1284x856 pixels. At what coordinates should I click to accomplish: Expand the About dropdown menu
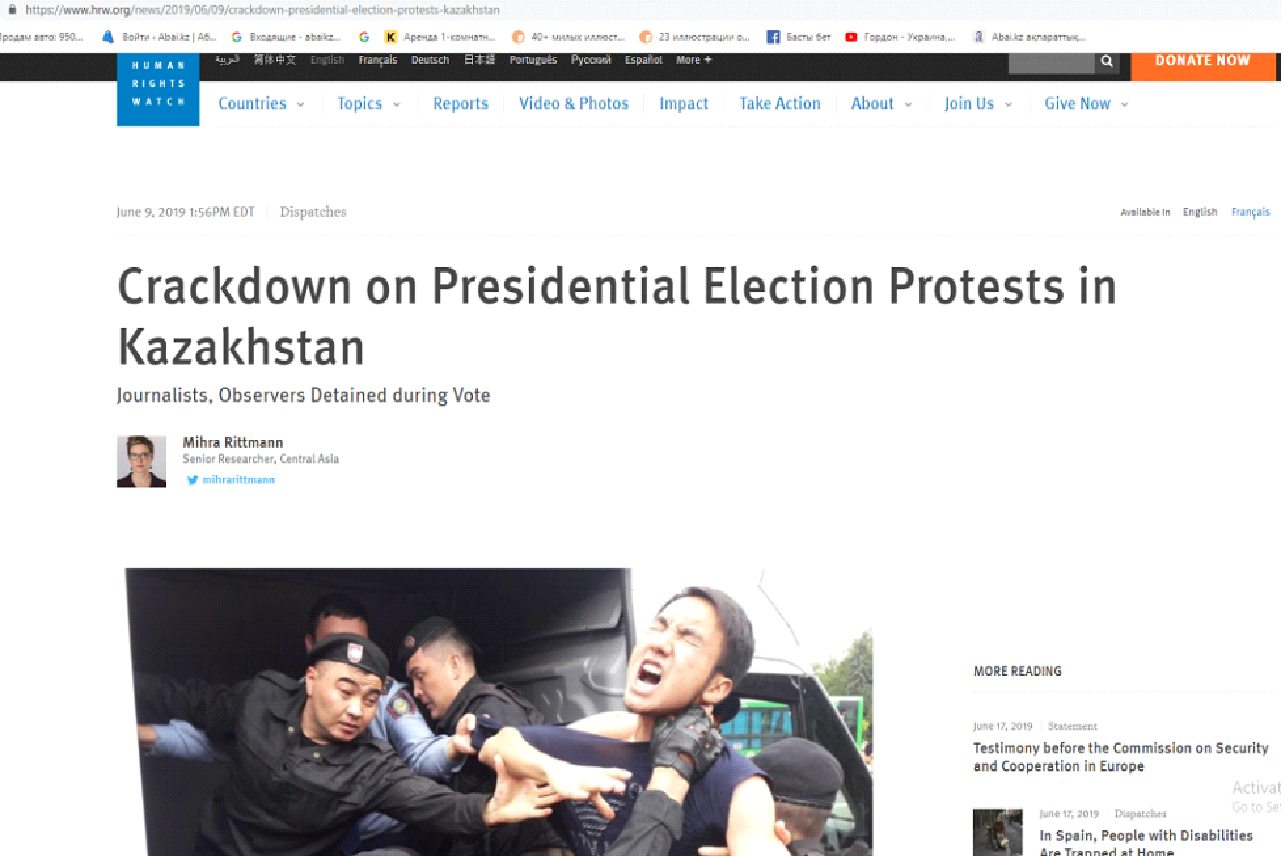coord(881,104)
